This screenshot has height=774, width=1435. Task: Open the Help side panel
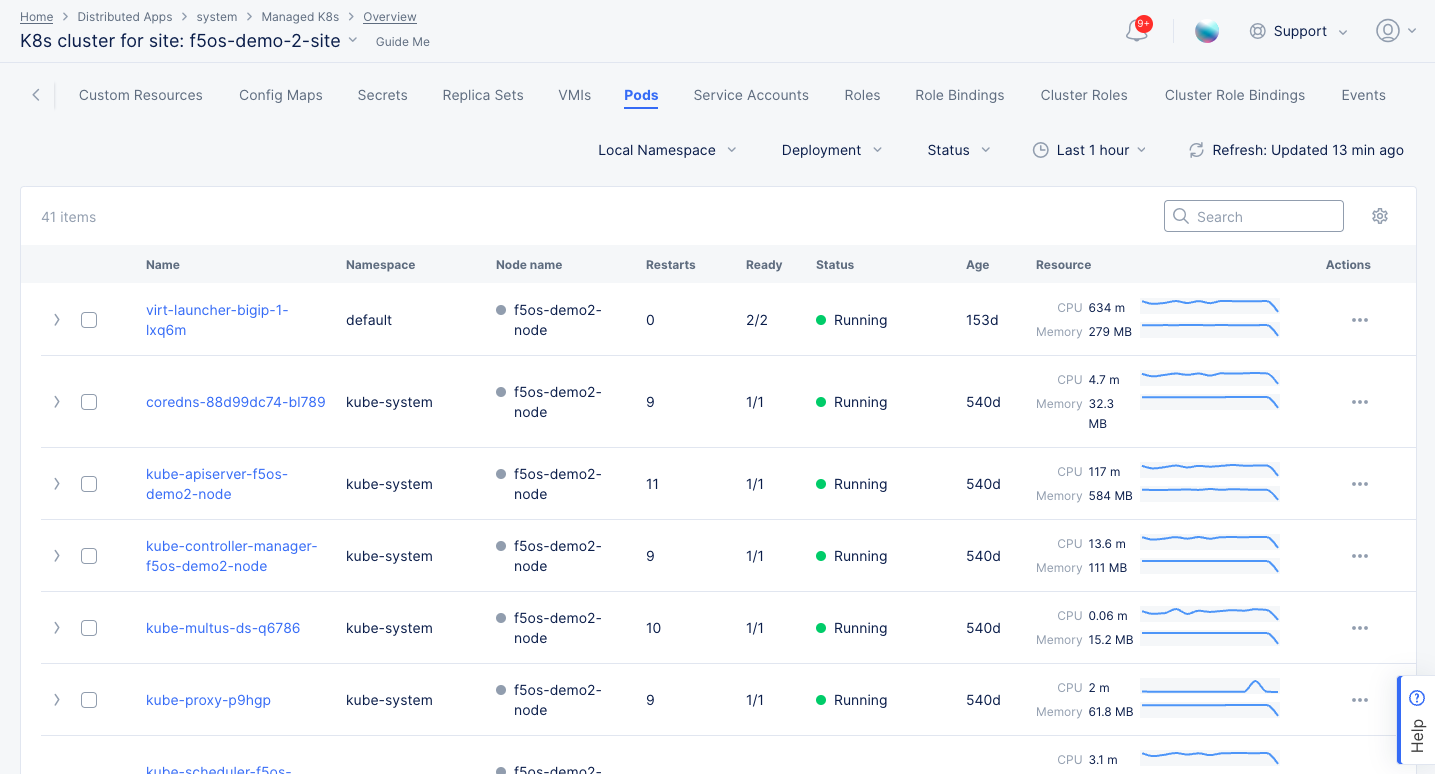(x=1416, y=720)
